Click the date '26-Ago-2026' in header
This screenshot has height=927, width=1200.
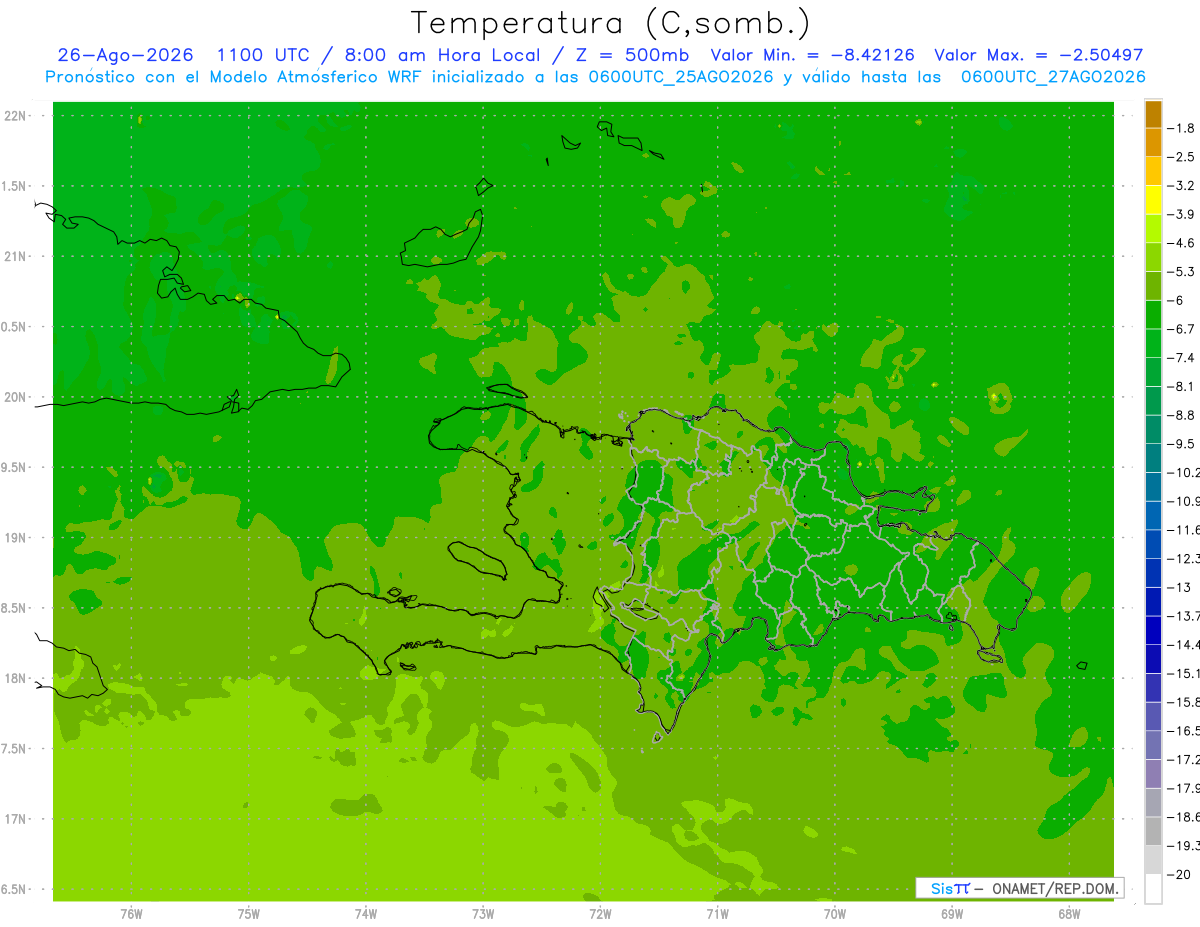coord(125,55)
